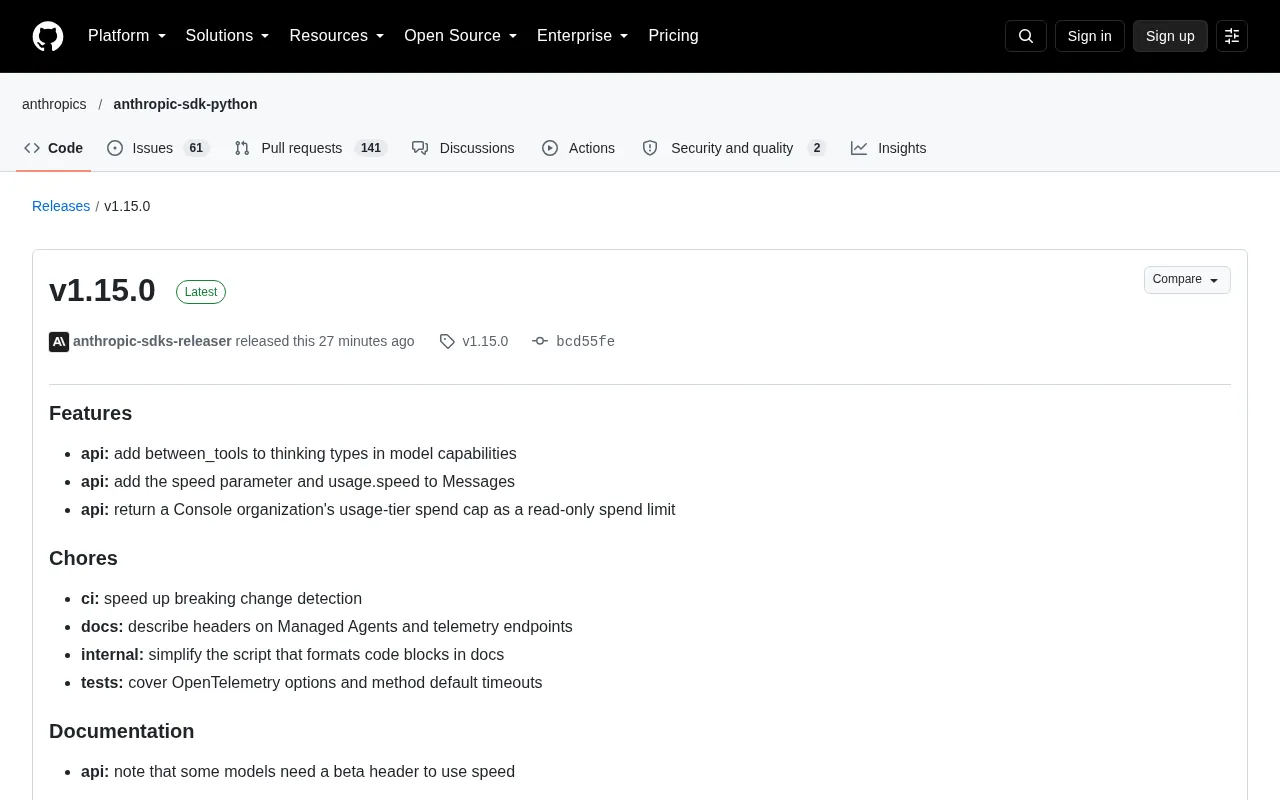
Task: Open commit bcd55fe link
Action: pos(585,342)
